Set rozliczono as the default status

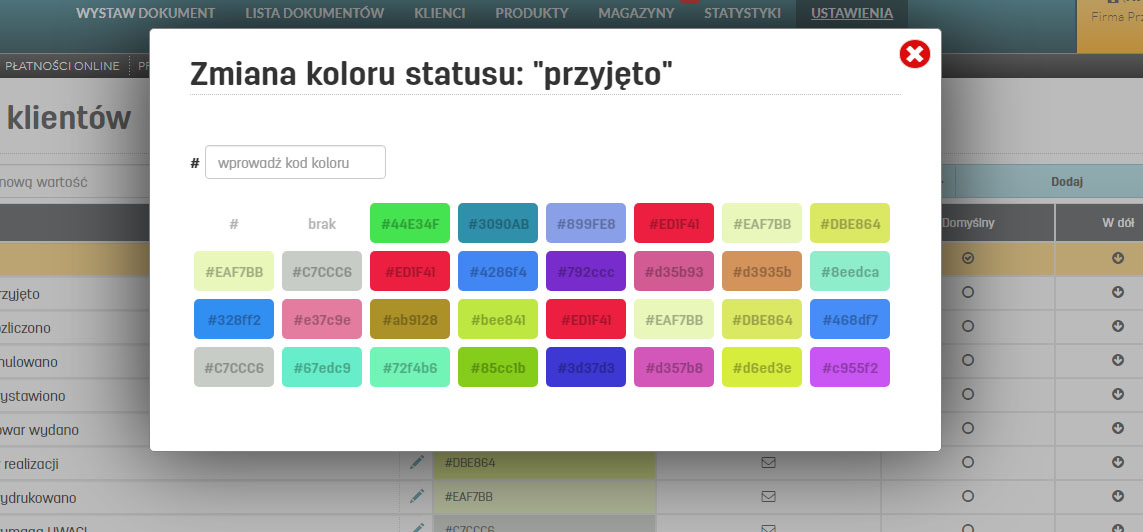click(x=968, y=326)
